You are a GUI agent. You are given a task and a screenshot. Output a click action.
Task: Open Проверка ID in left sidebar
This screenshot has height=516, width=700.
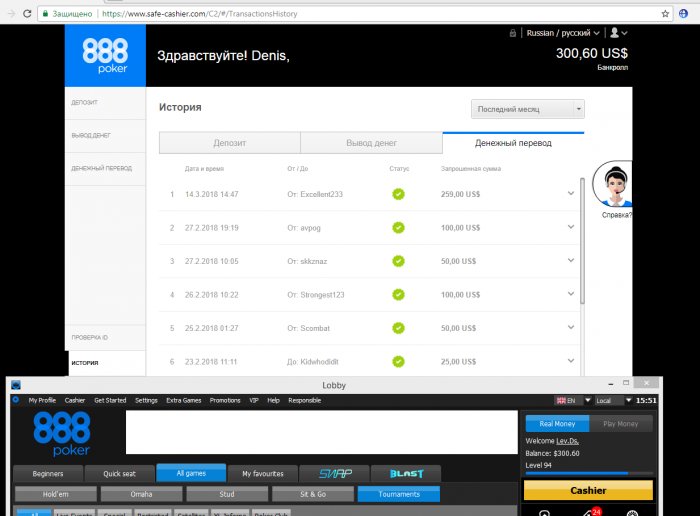click(105, 337)
